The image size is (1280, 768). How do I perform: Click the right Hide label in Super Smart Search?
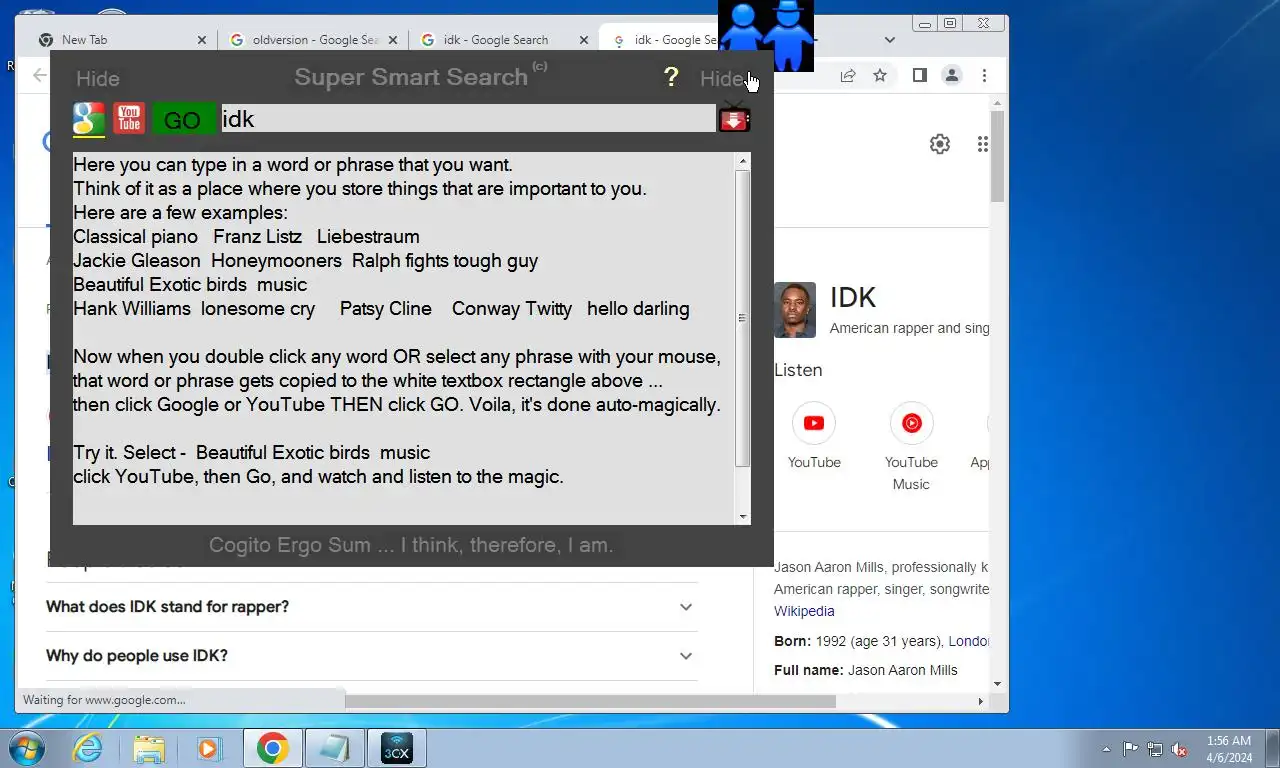tap(721, 79)
